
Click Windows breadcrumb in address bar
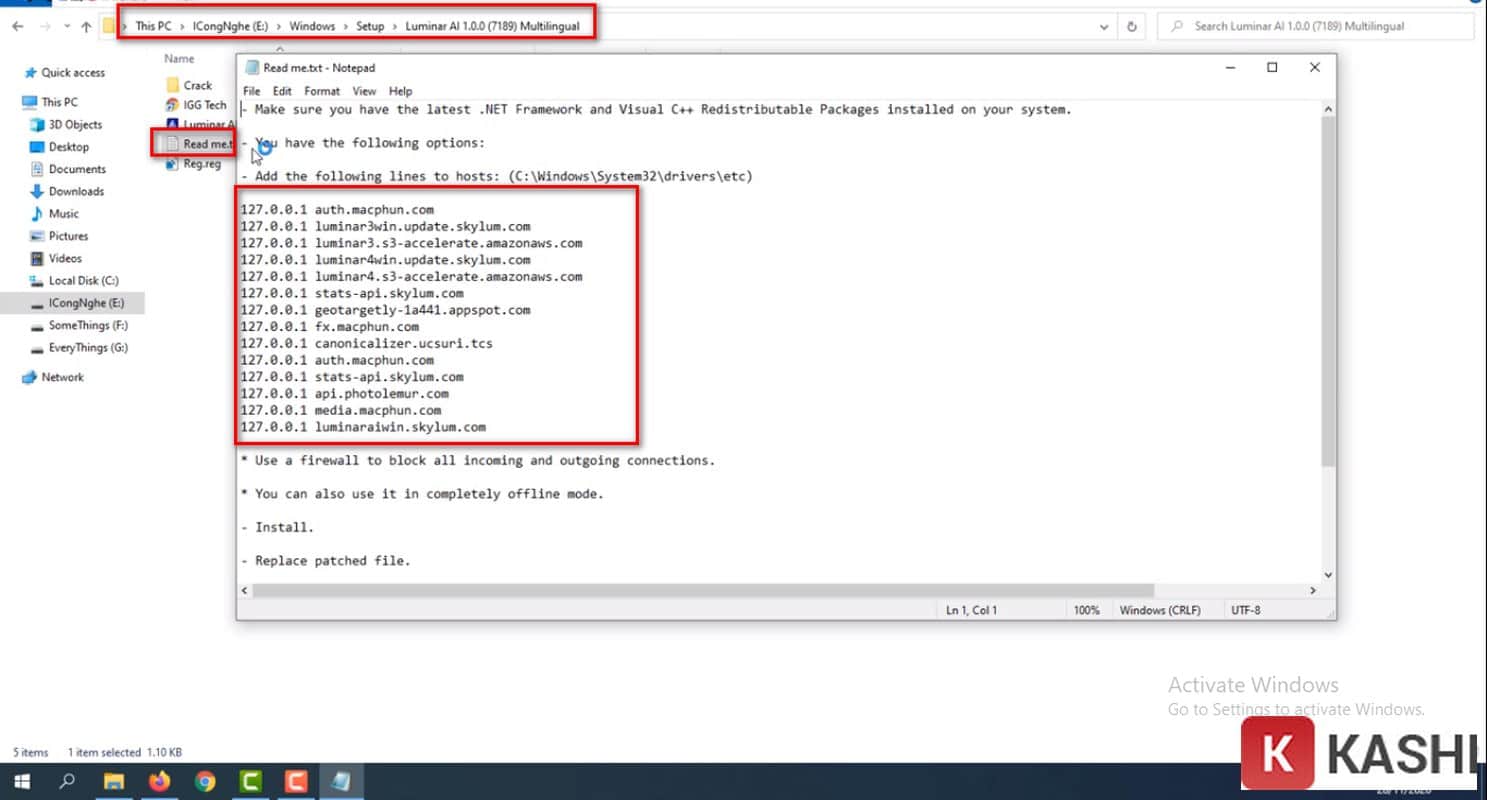(x=312, y=26)
